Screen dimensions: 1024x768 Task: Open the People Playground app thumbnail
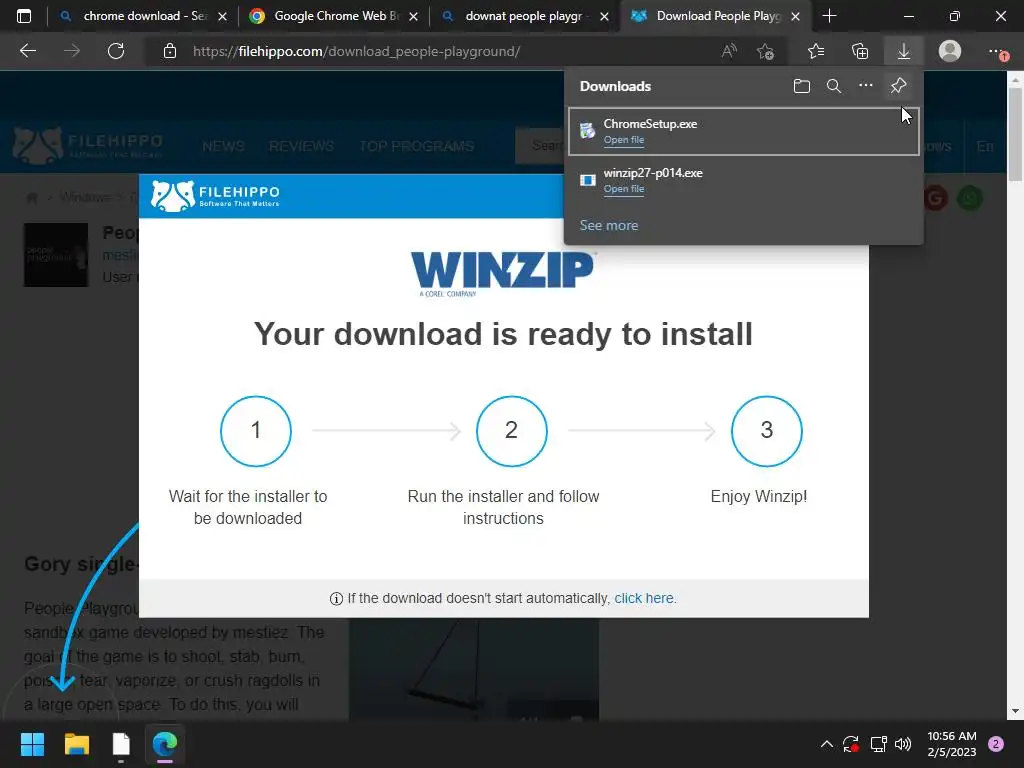[x=56, y=255]
